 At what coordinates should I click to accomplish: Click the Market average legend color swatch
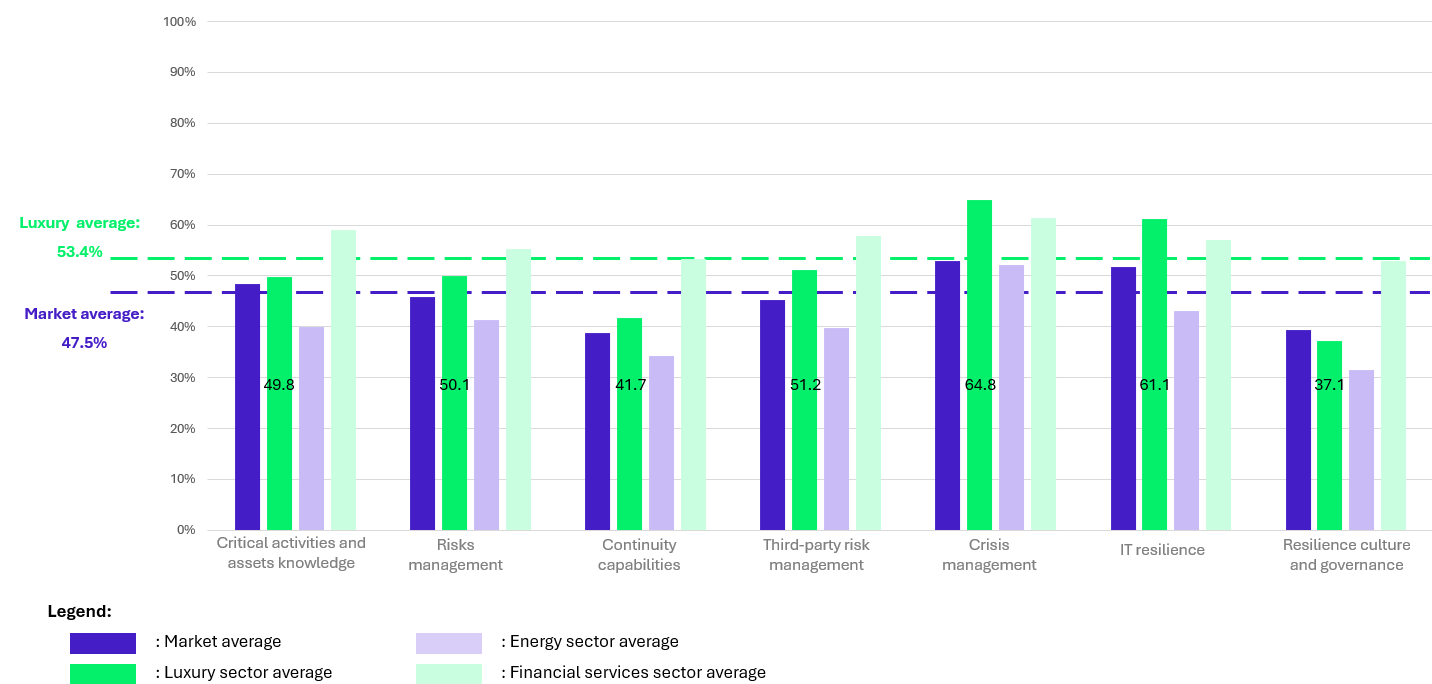tap(102, 643)
